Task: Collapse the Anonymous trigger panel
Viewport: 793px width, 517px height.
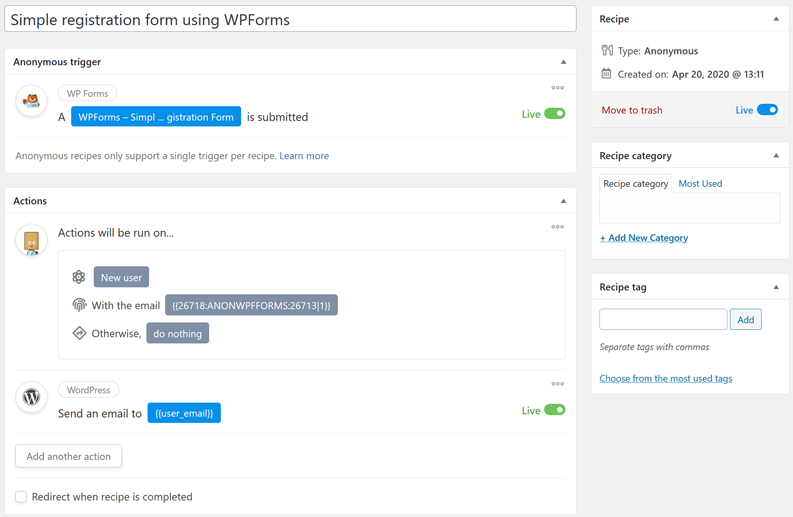Action: click(x=563, y=62)
